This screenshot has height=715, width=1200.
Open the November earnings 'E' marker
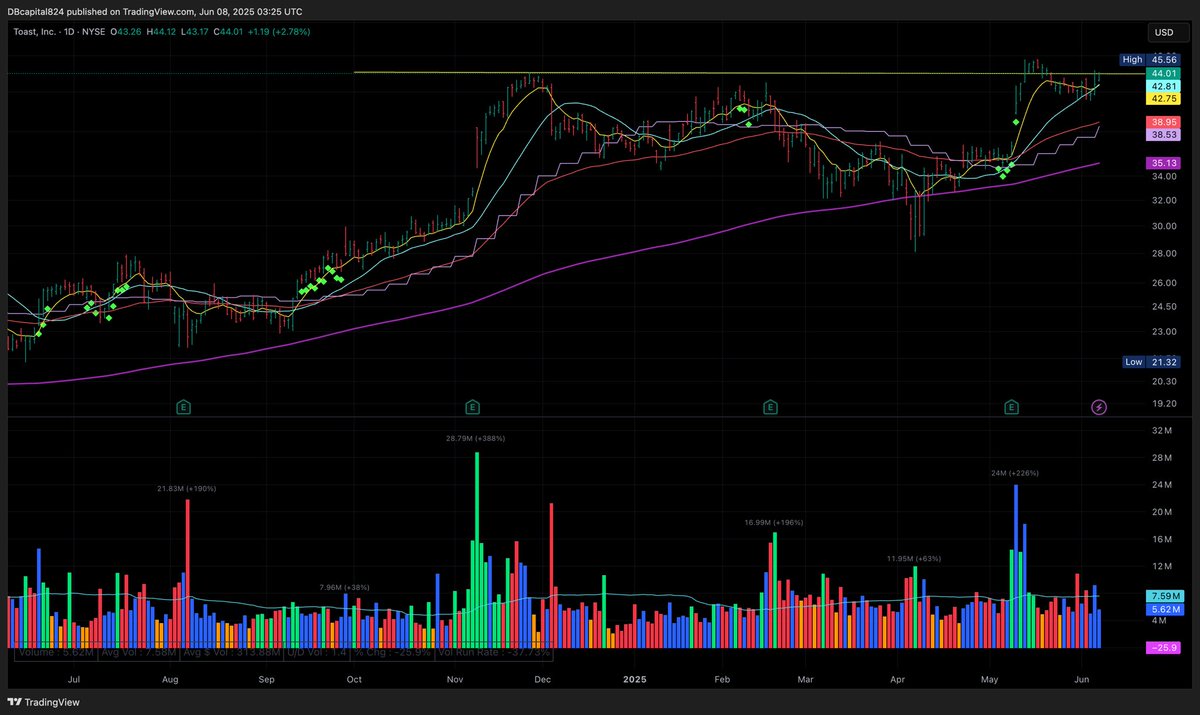pyautogui.click(x=472, y=406)
